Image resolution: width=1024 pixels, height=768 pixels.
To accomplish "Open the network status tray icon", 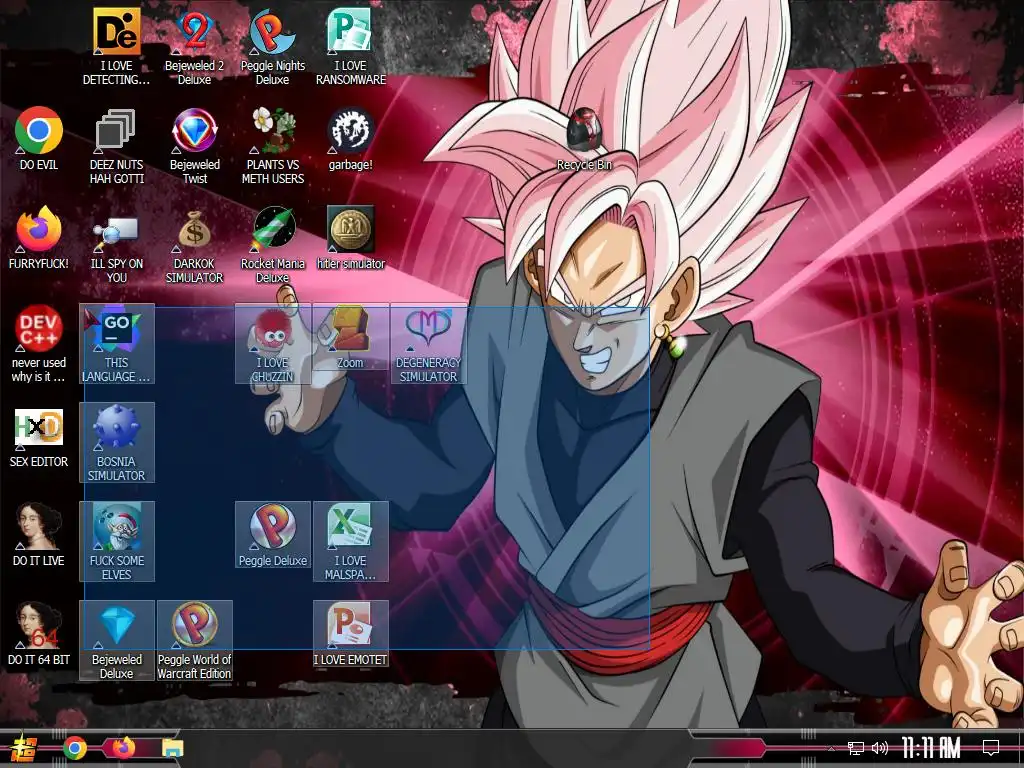I will click(x=856, y=748).
